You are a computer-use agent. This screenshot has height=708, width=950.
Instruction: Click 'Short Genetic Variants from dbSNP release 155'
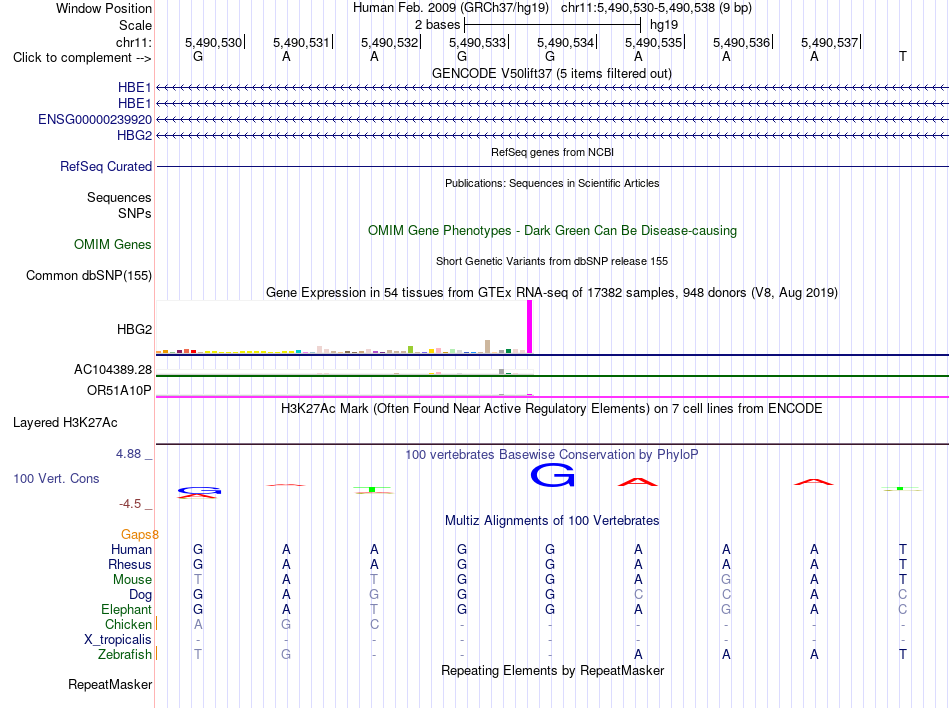coord(551,261)
